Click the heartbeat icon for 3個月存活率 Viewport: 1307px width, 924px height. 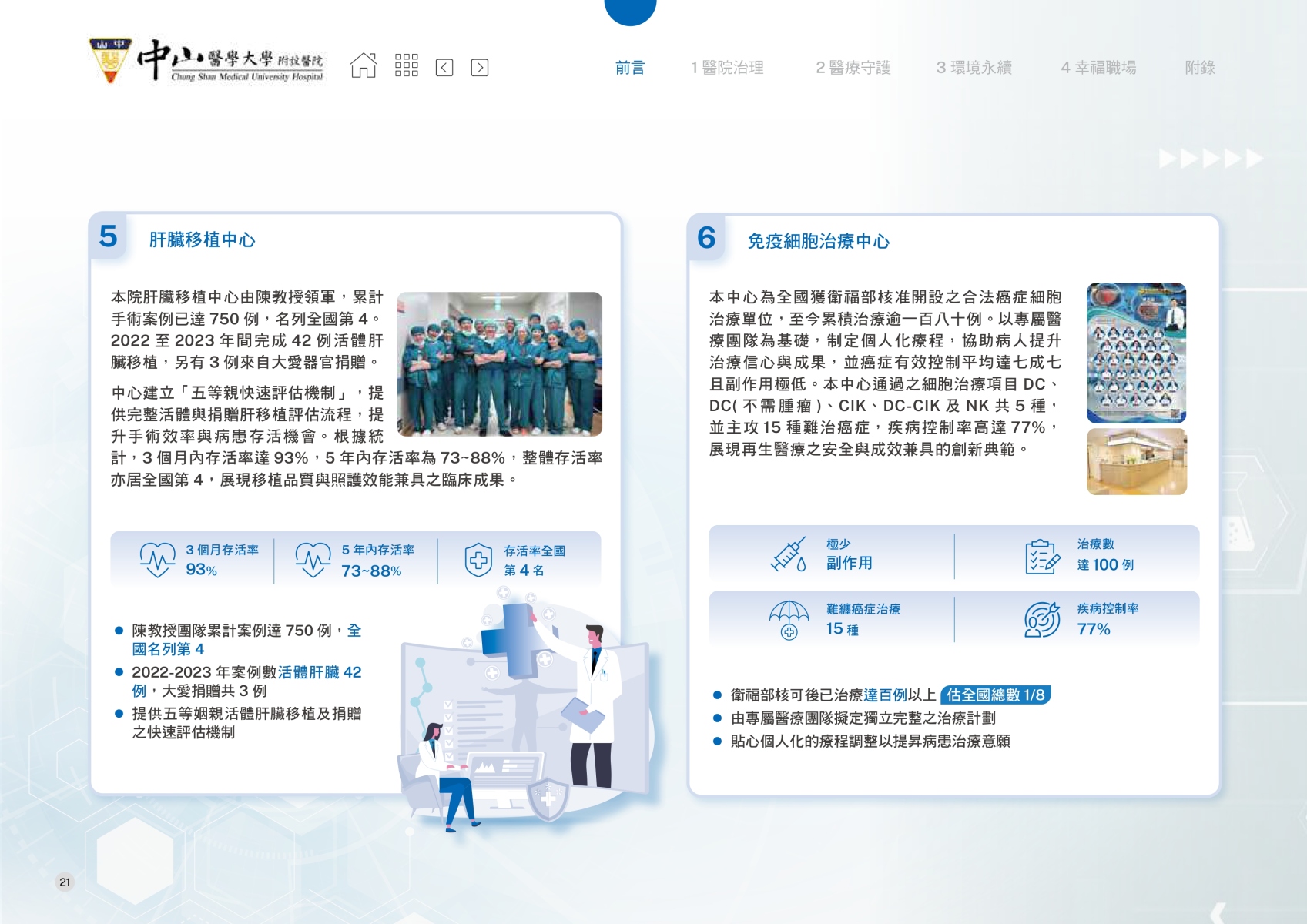point(157,560)
